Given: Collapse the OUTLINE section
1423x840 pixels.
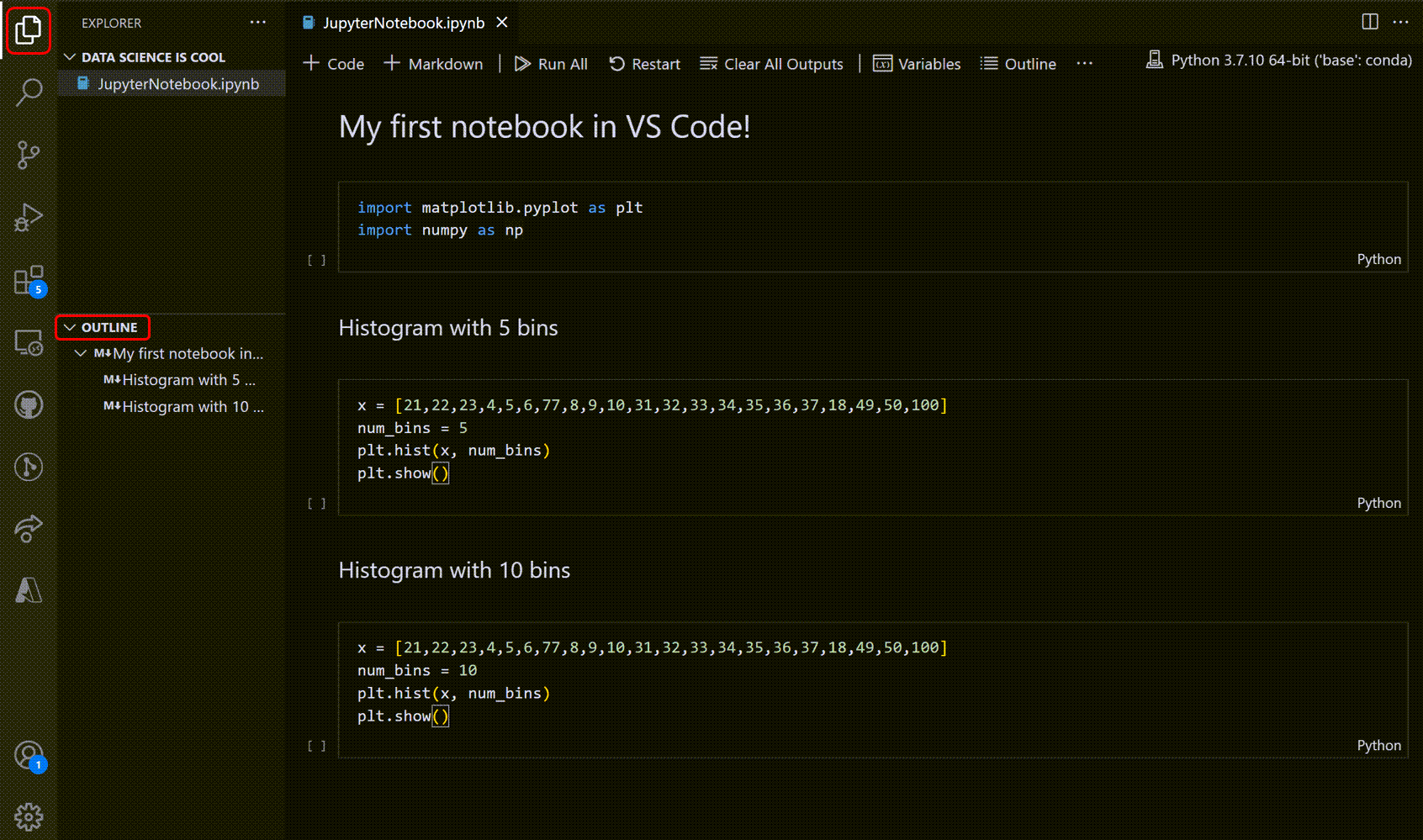Looking at the screenshot, I should [70, 327].
